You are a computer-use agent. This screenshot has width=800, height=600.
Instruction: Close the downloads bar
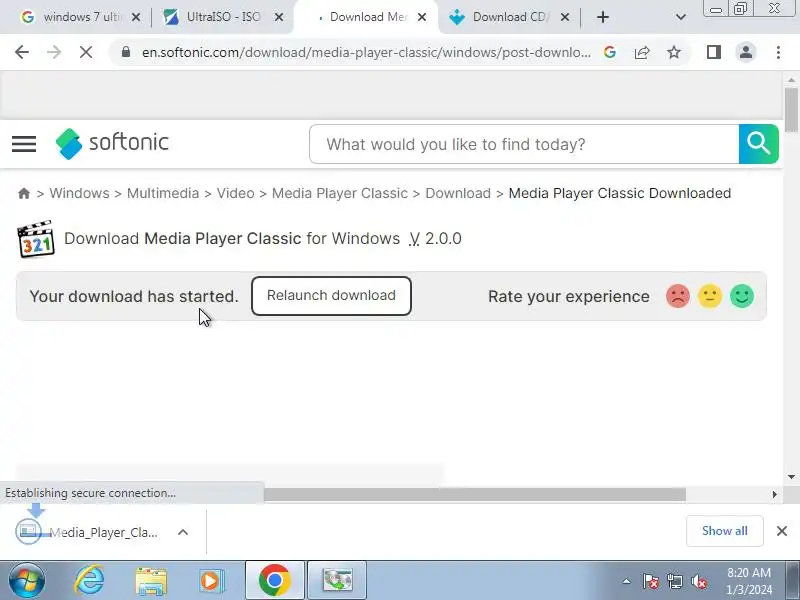[x=782, y=531]
